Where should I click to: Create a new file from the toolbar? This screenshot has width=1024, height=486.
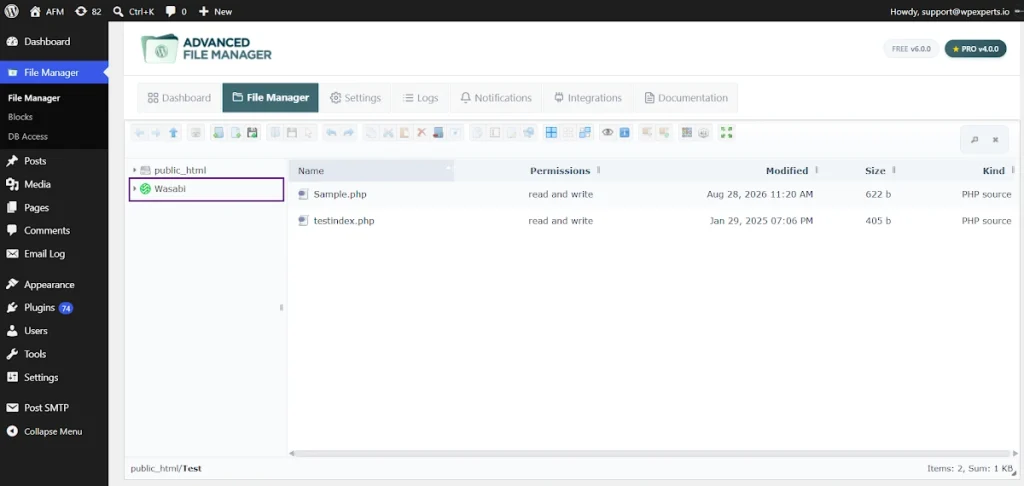click(x=236, y=133)
